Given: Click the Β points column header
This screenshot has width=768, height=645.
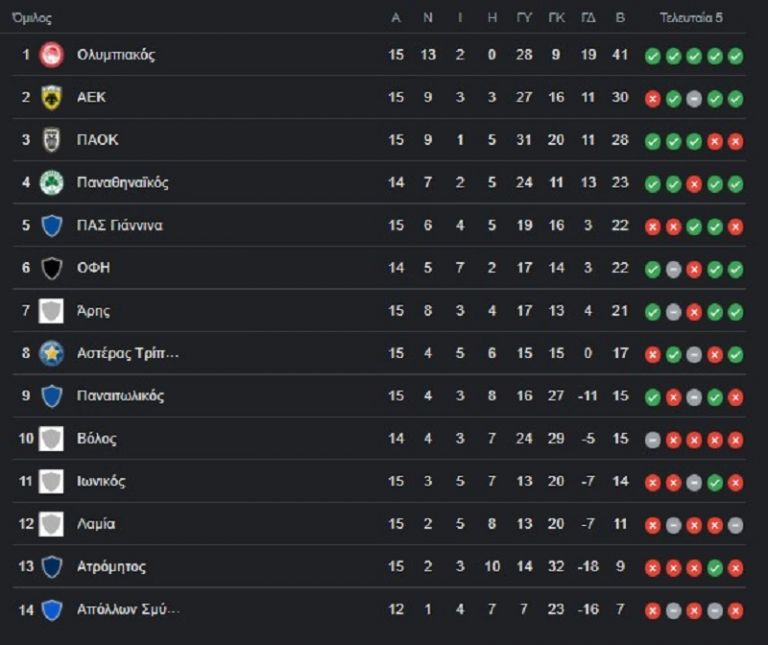Looking at the screenshot, I should point(620,18).
